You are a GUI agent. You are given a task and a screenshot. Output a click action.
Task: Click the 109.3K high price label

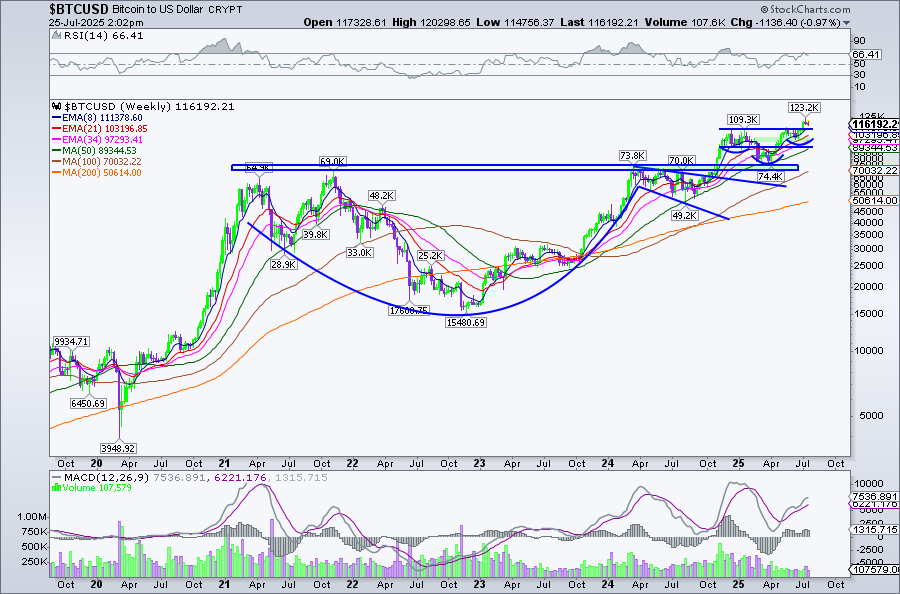[743, 119]
